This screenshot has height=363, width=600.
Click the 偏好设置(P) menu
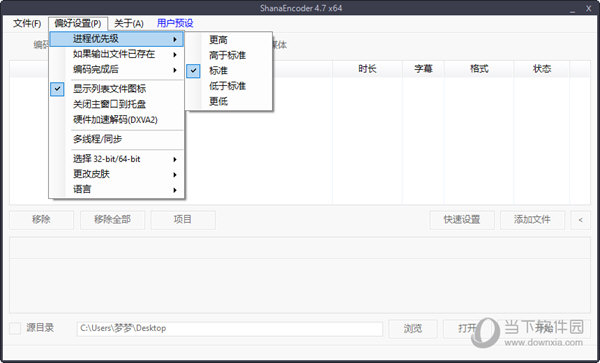point(78,23)
